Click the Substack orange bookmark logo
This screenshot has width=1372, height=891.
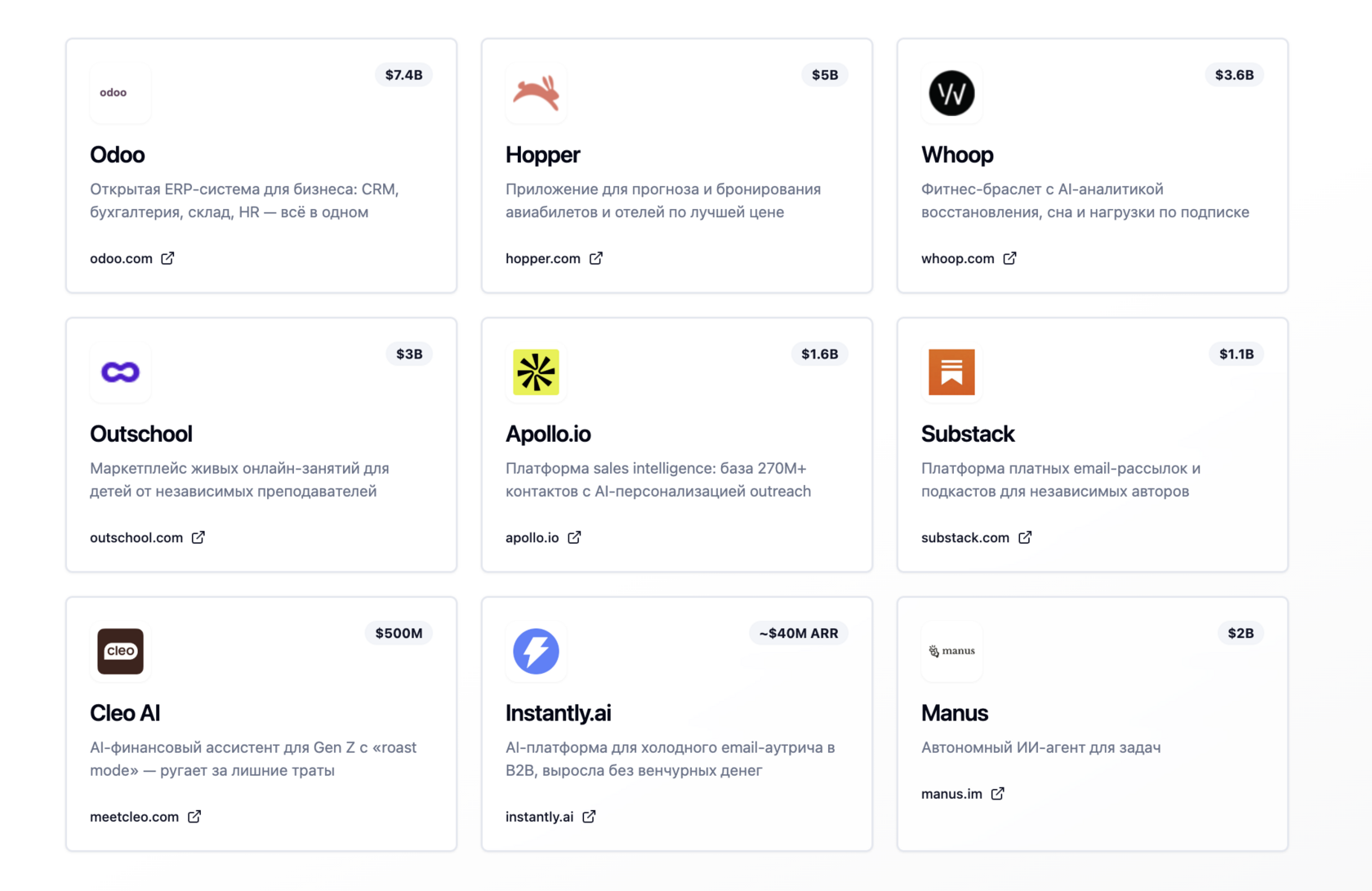(x=951, y=372)
